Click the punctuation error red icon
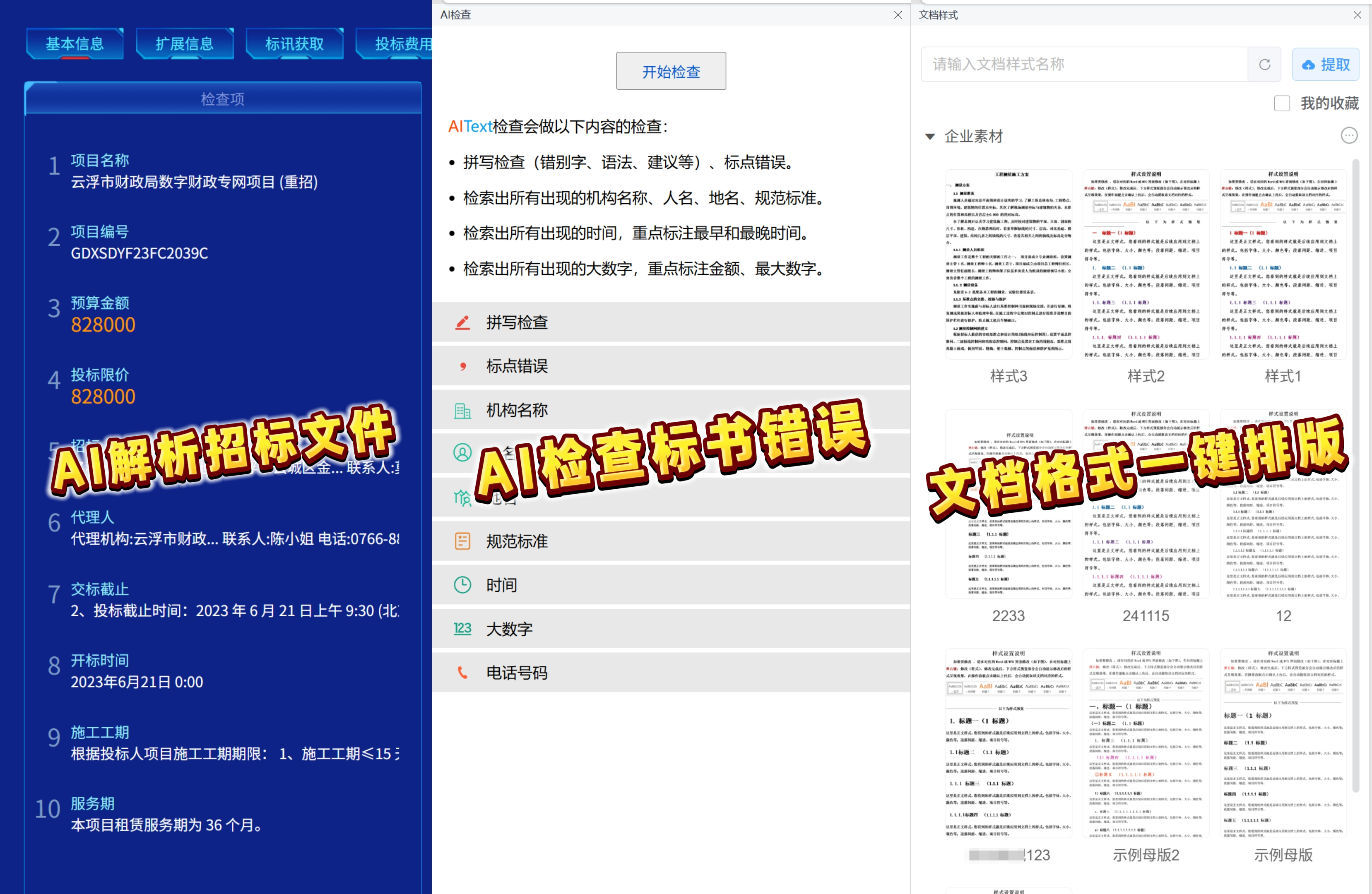Viewport: 1372px width, 894px height. 462,366
